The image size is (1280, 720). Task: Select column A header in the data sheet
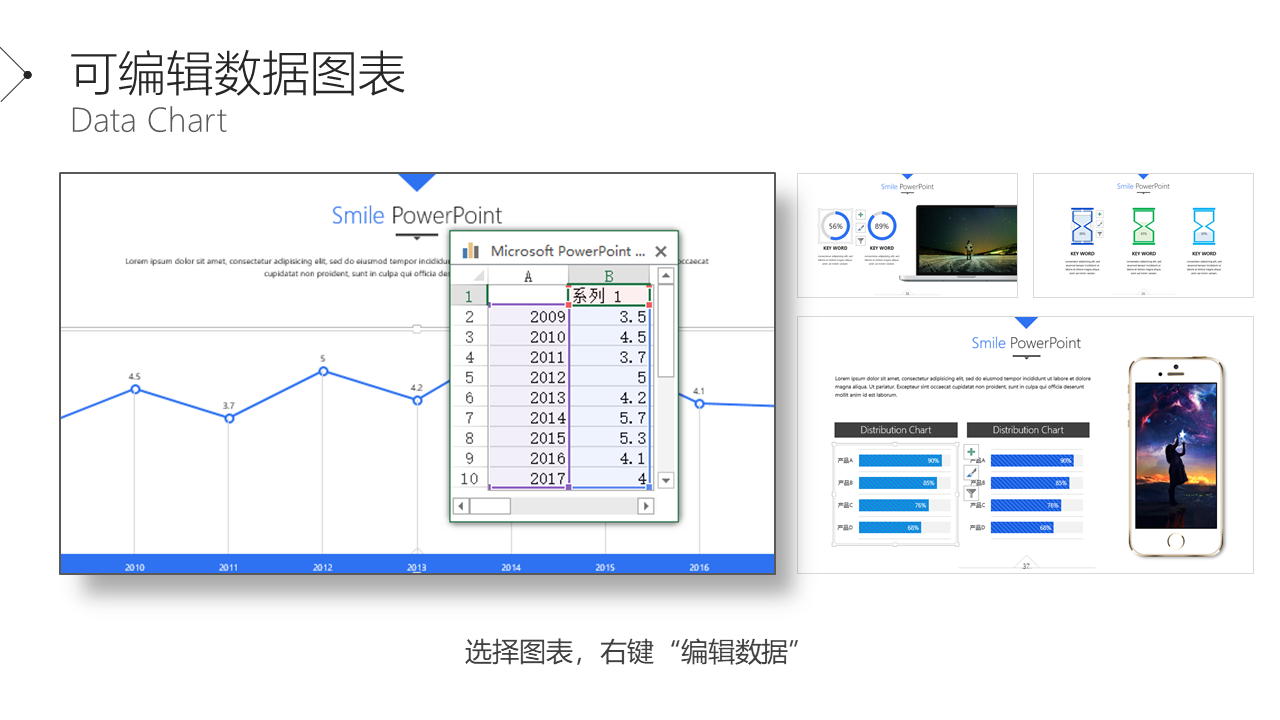528,276
